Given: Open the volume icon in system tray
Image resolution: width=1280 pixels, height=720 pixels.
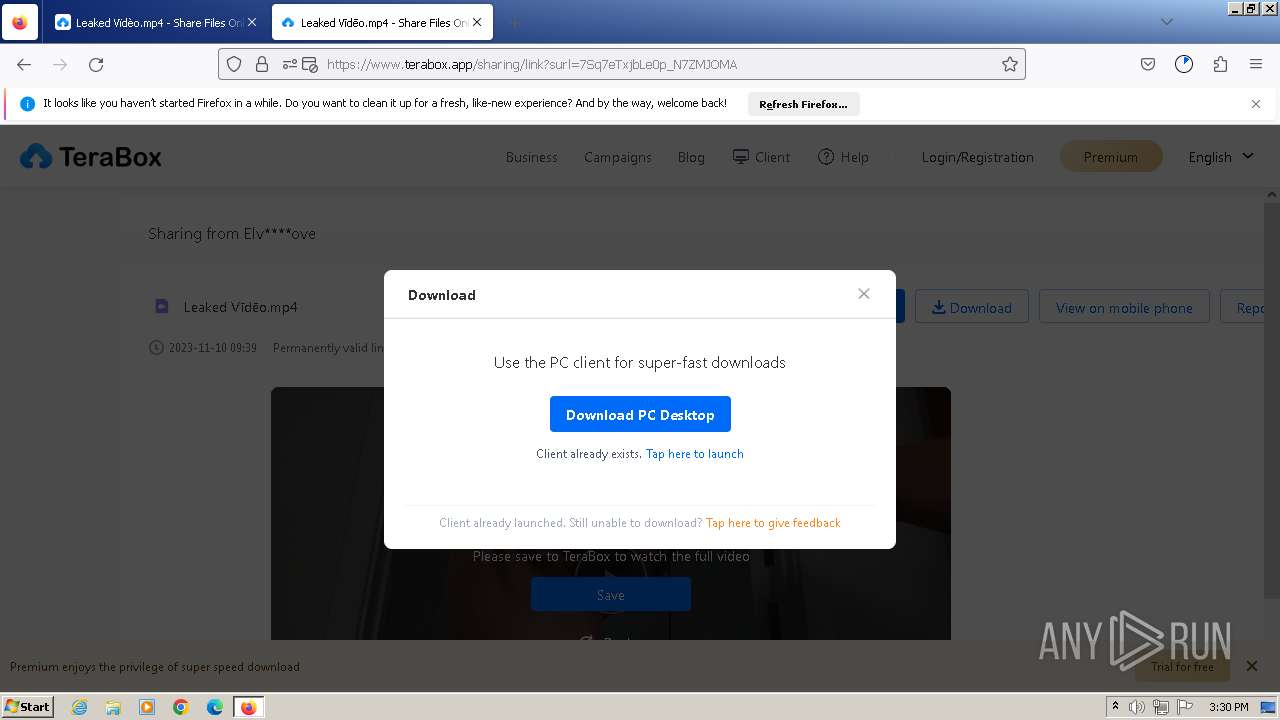Looking at the screenshot, I should (x=1137, y=707).
